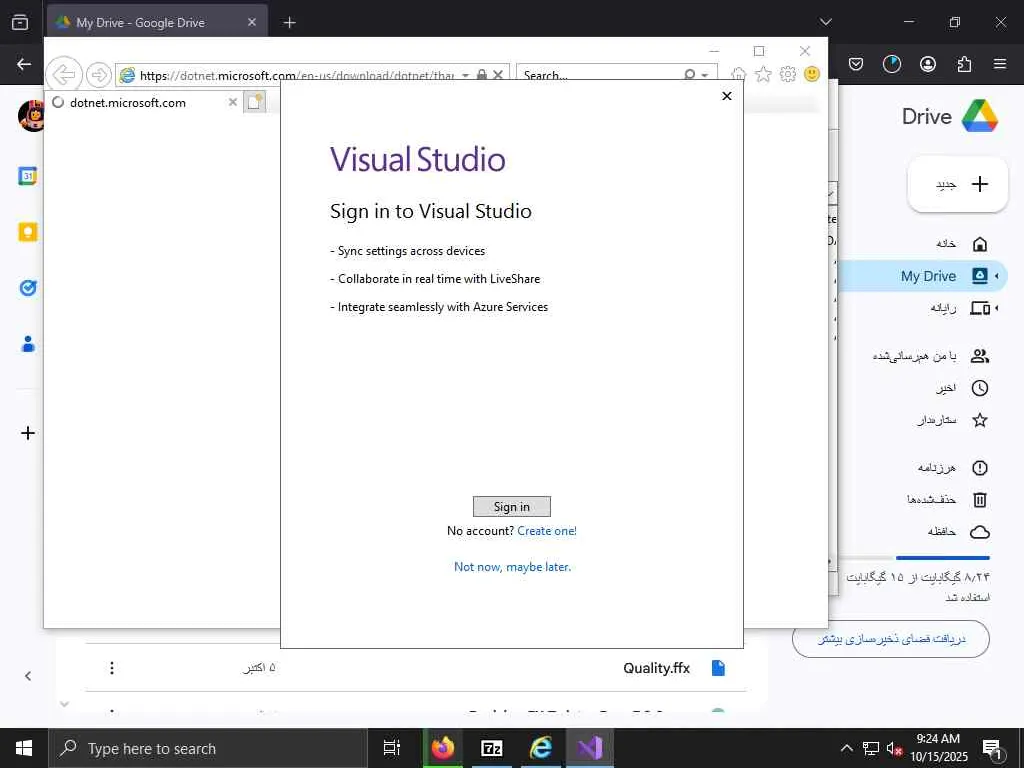Open Internet Explorer favorites star

(x=763, y=74)
